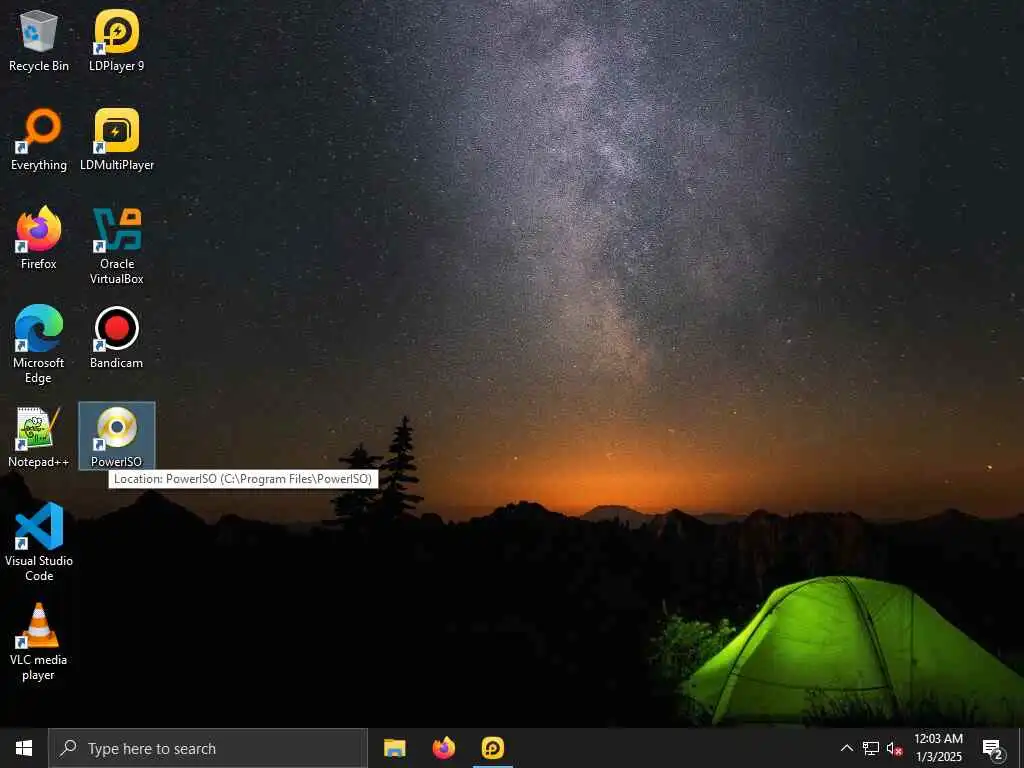Open the notification Action Center

coord(992,748)
